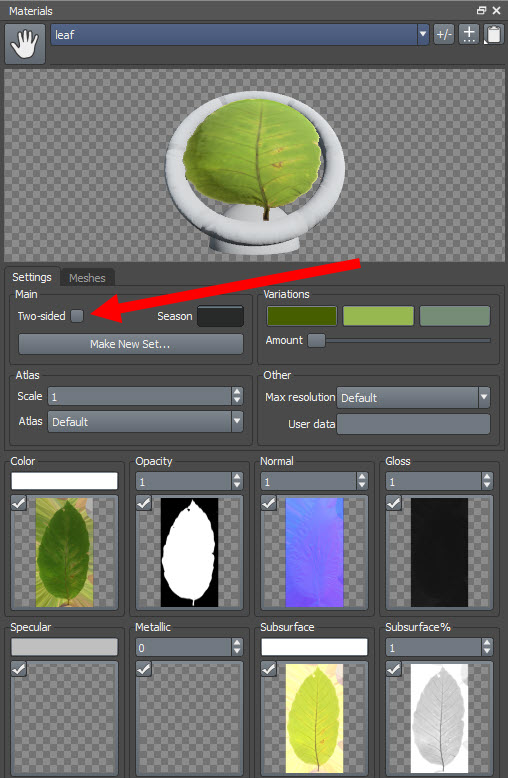Click the white Color swatch
This screenshot has width=508, height=778.
coord(64,481)
